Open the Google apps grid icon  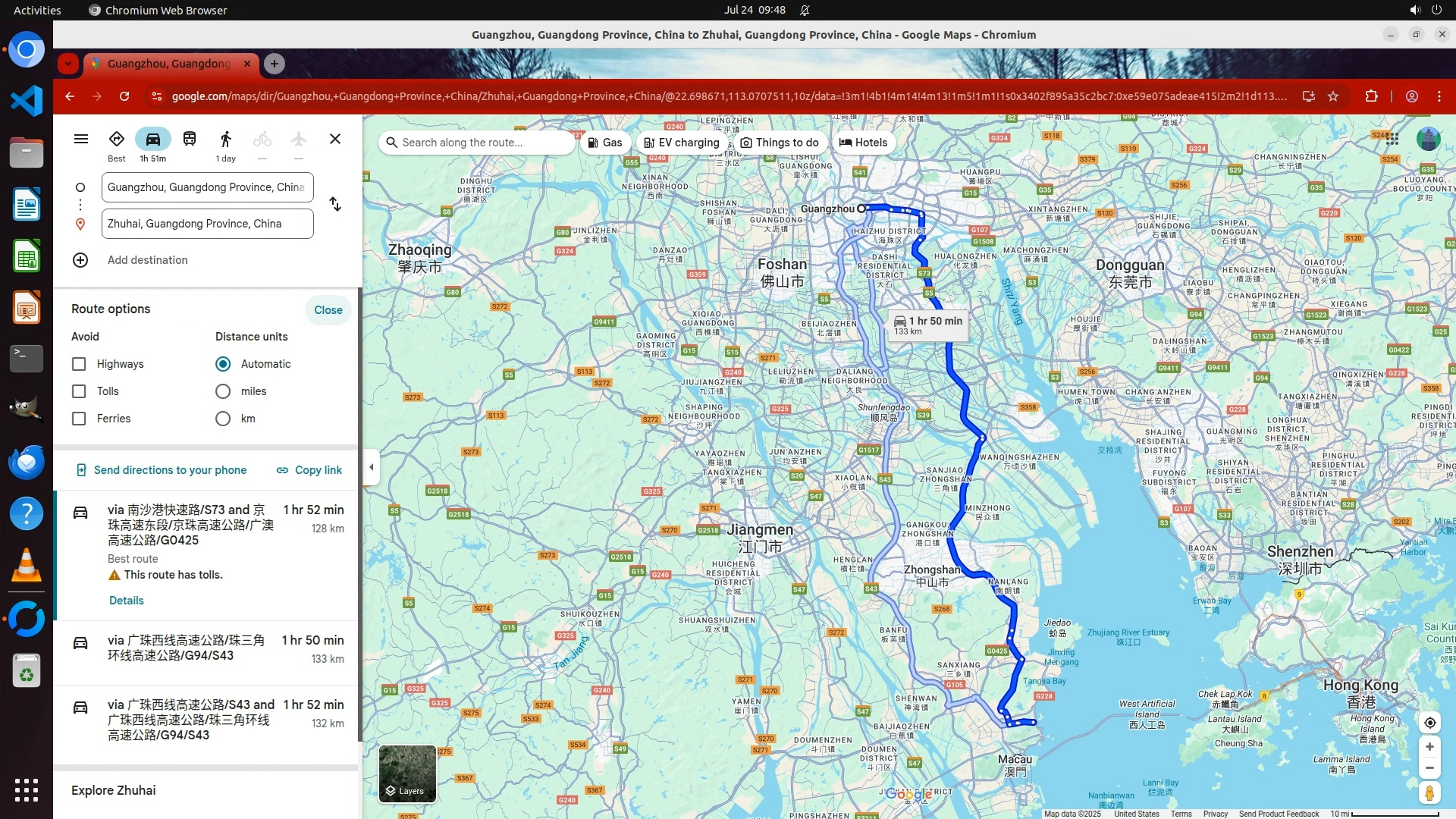click(x=1392, y=140)
